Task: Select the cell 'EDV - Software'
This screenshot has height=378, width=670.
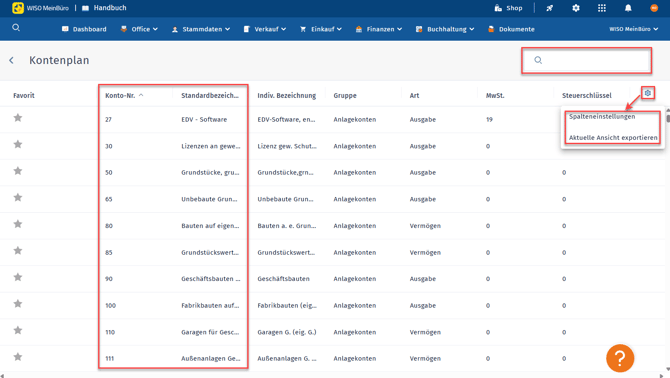Action: coord(204,120)
